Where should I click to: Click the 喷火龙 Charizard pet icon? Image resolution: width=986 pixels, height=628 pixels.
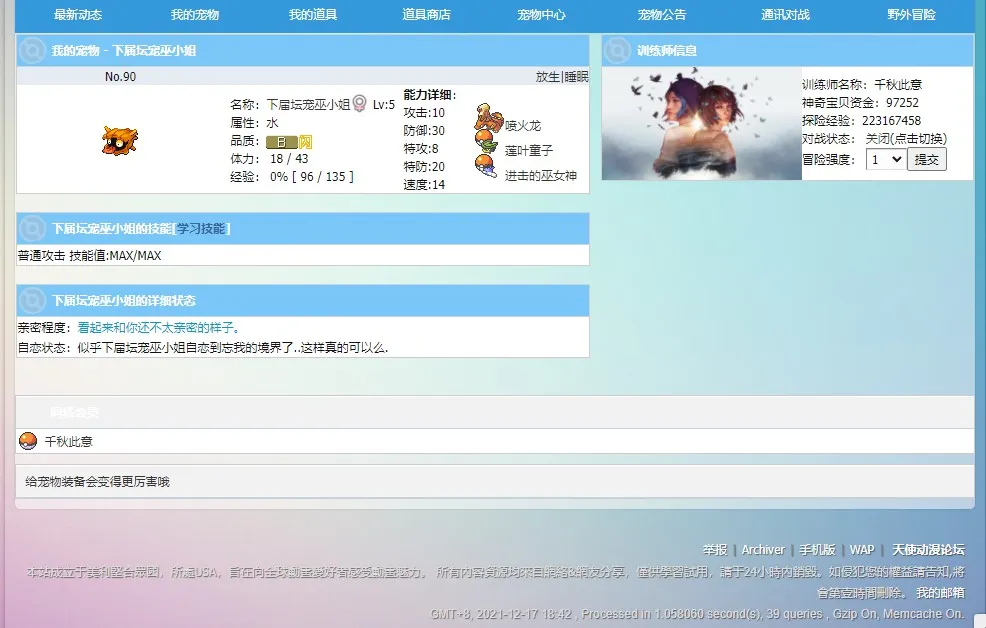[488, 117]
